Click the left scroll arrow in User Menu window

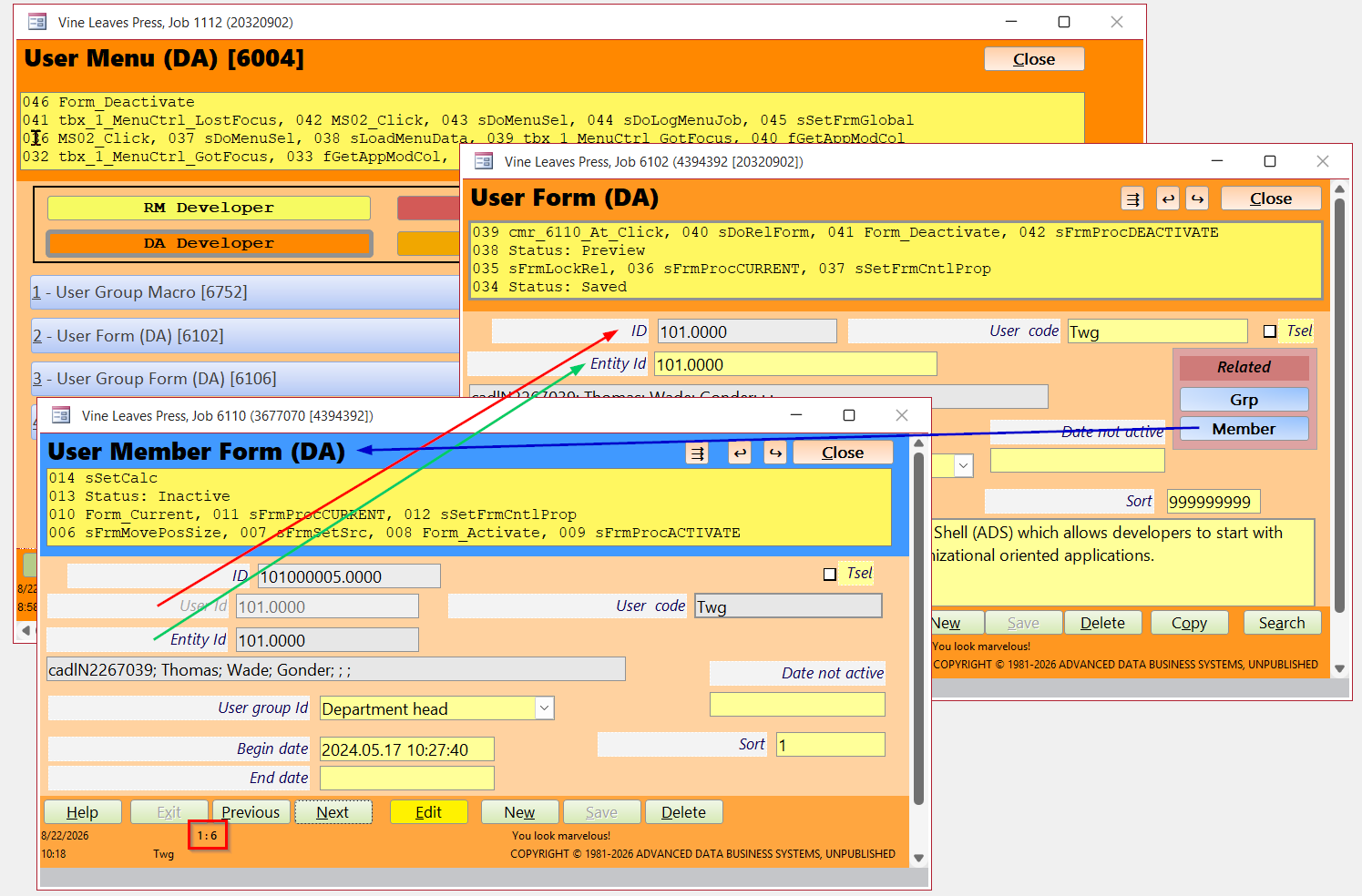point(26,630)
